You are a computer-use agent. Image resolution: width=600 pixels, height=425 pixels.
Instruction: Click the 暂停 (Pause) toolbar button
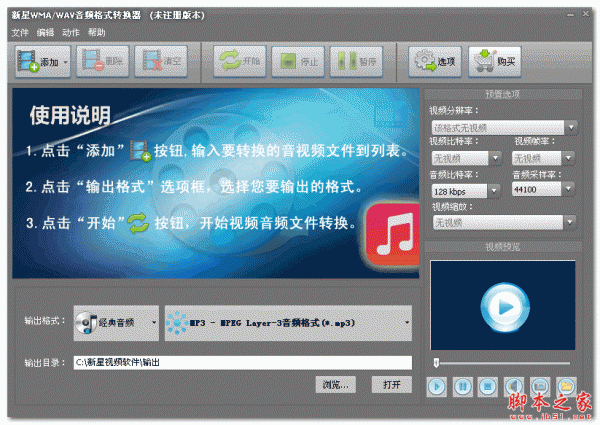pyautogui.click(x=356, y=61)
